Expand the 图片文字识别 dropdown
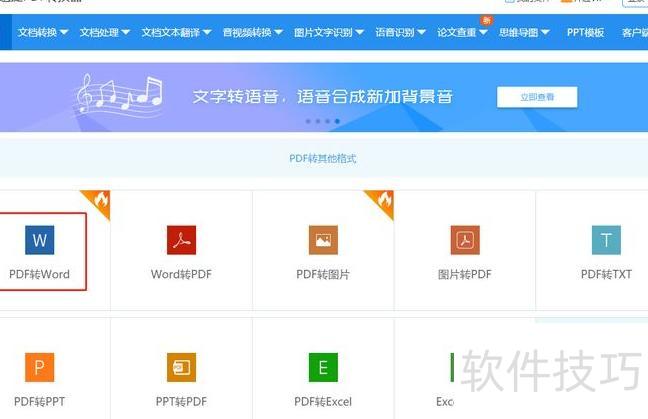The height and width of the screenshot is (419, 648). coord(329,32)
